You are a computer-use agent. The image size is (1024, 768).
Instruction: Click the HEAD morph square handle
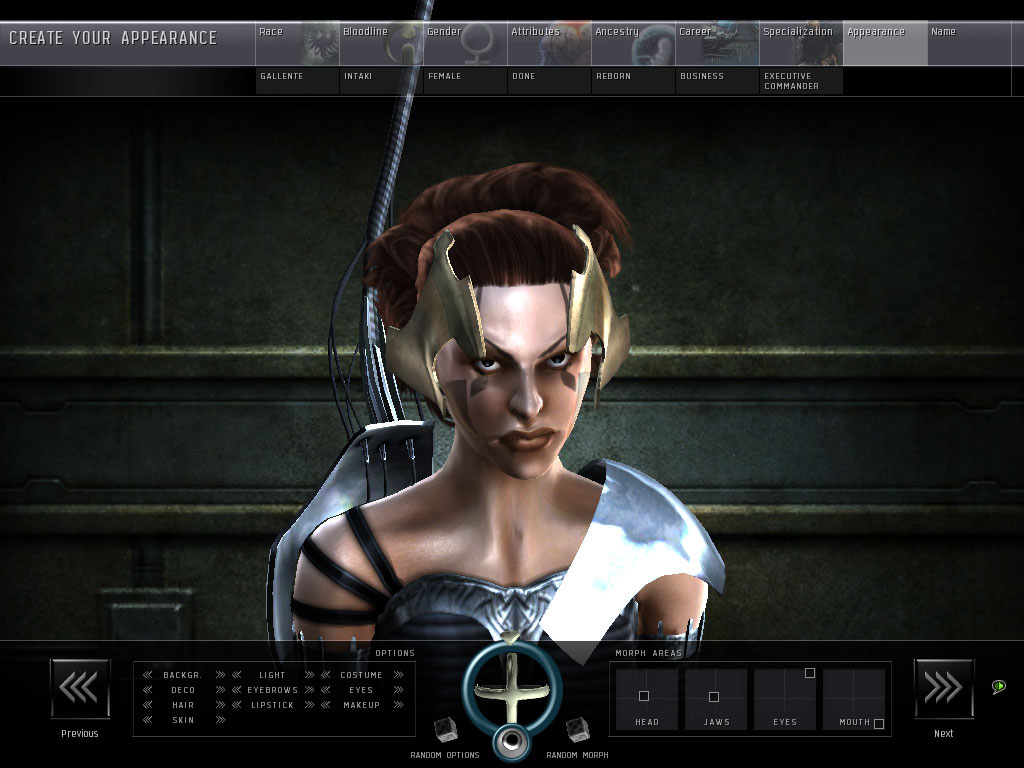point(644,696)
